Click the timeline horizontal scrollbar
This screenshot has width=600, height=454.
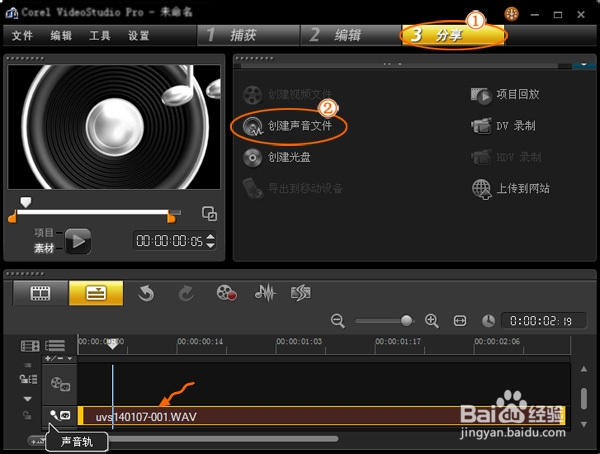pyautogui.click(x=222, y=439)
